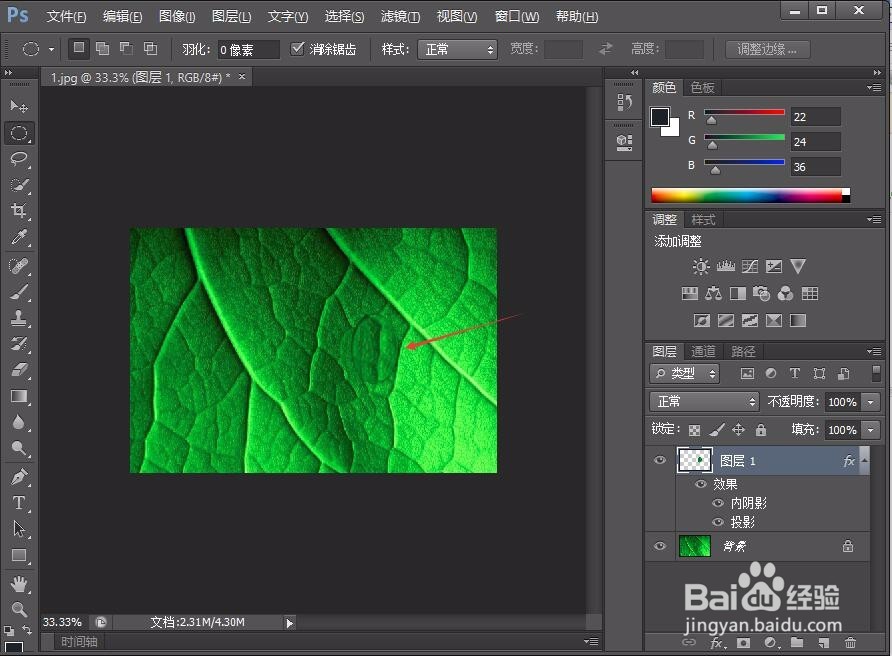Select the Crop tool
This screenshot has width=892, height=656.
19,211
